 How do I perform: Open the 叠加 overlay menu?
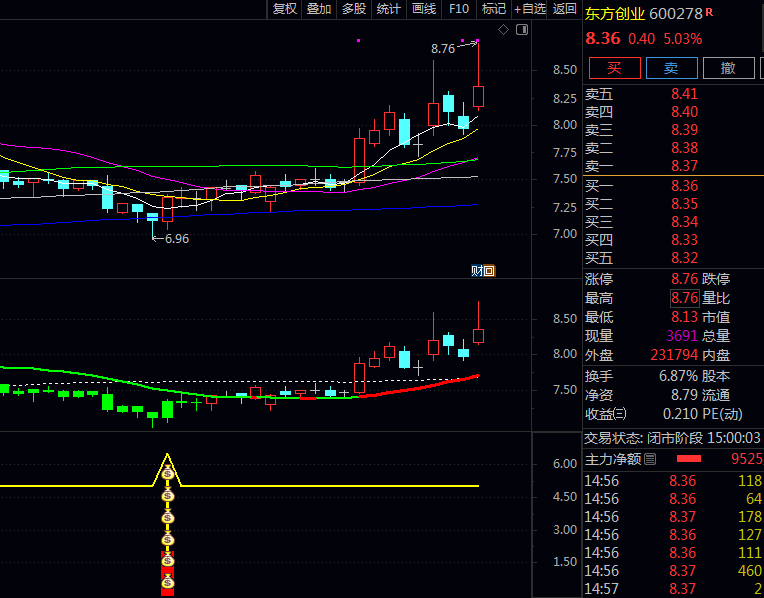point(319,9)
